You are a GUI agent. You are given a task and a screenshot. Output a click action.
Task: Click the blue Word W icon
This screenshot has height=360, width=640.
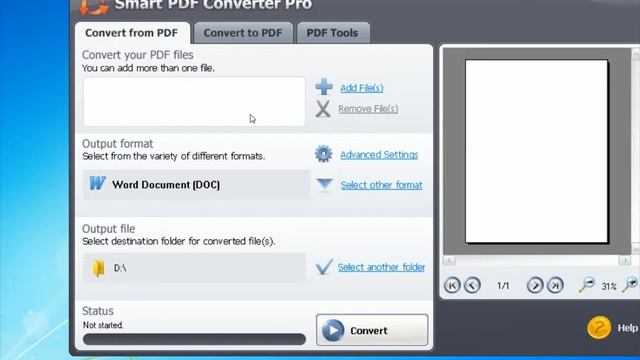click(x=98, y=183)
